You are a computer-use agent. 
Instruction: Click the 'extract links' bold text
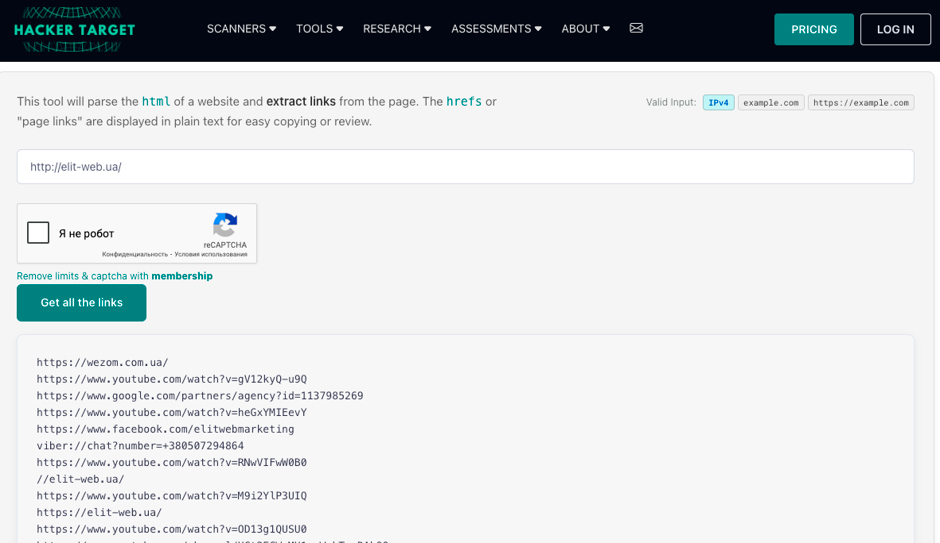pos(301,101)
